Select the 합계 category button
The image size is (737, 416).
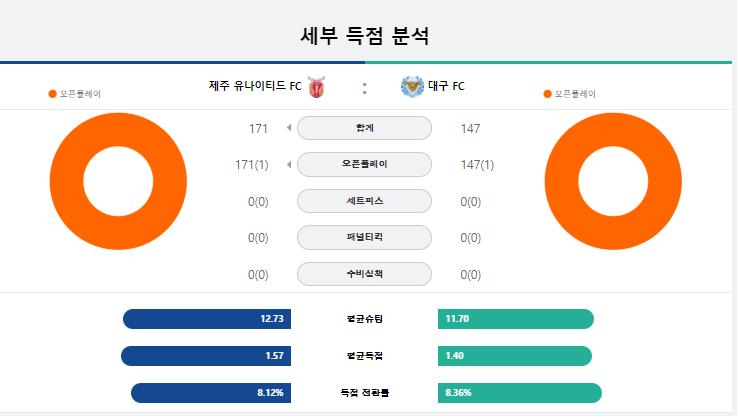(x=364, y=128)
